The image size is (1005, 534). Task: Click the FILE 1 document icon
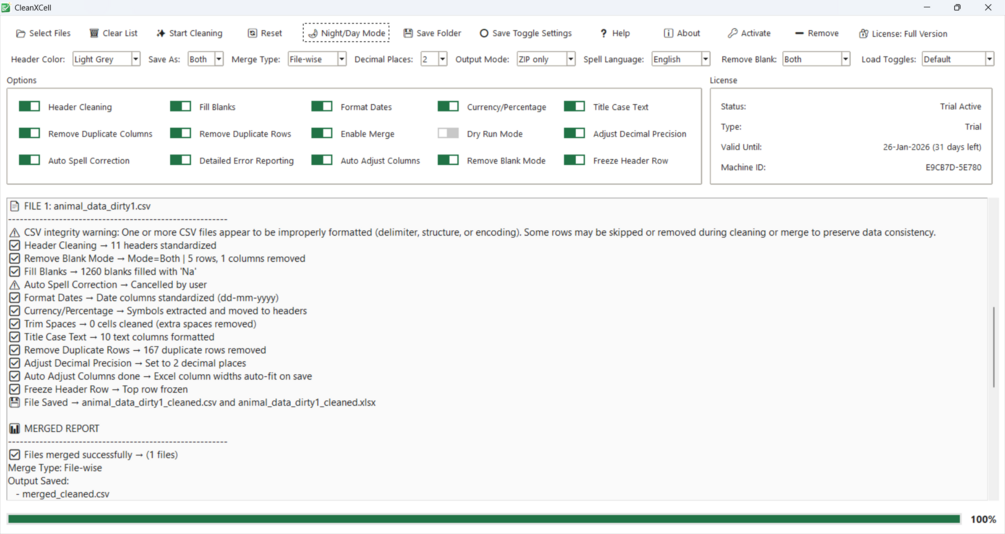[14, 206]
